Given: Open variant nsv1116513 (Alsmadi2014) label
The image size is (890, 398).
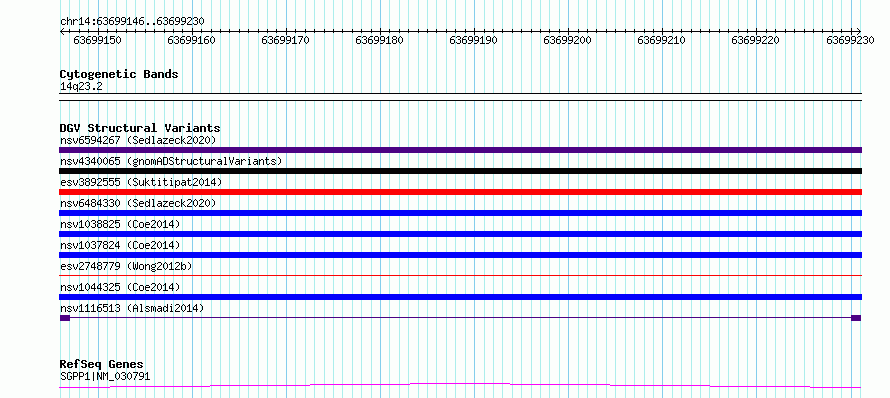Looking at the screenshot, I should [x=132, y=308].
